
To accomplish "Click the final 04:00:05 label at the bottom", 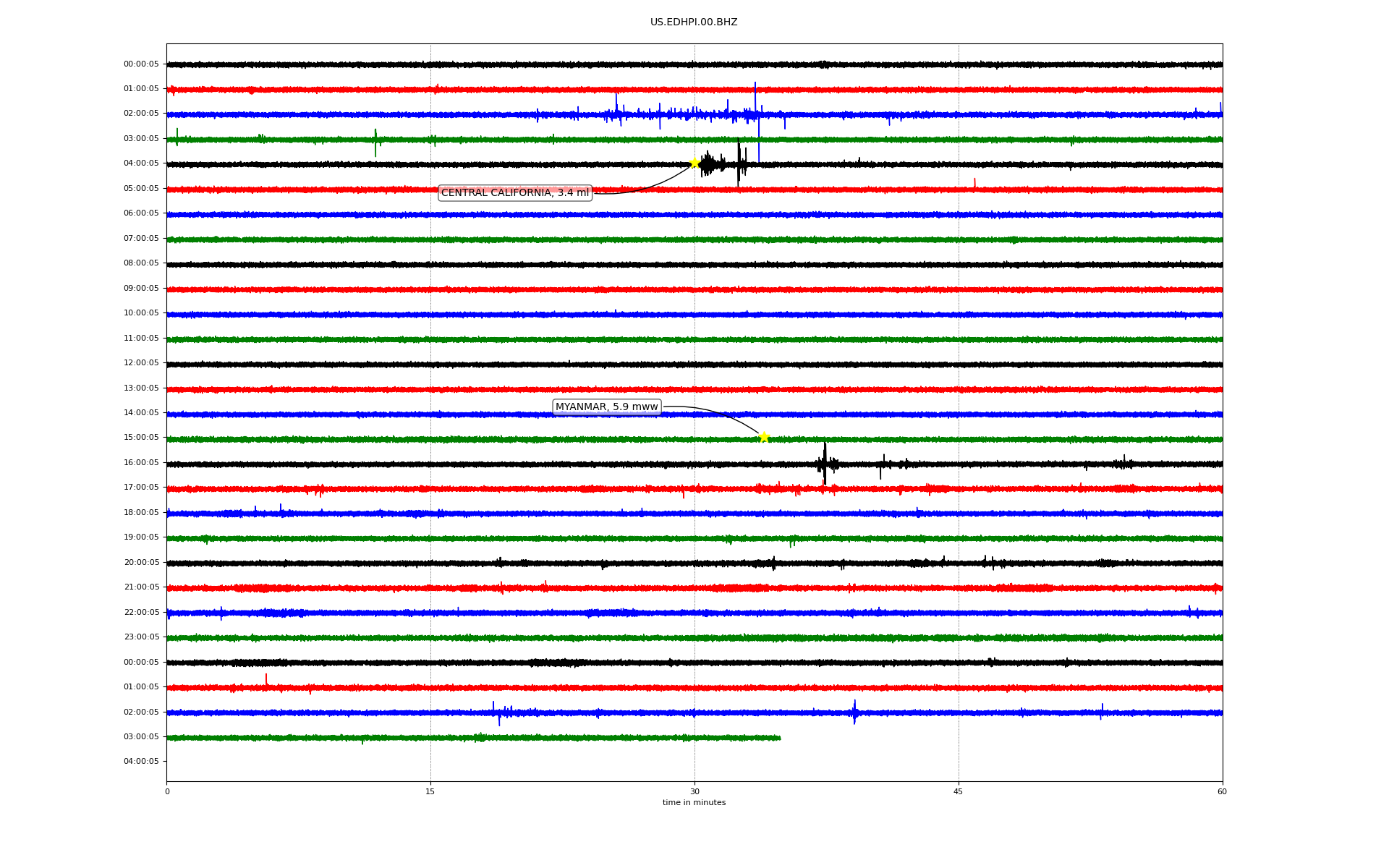I will [x=141, y=762].
